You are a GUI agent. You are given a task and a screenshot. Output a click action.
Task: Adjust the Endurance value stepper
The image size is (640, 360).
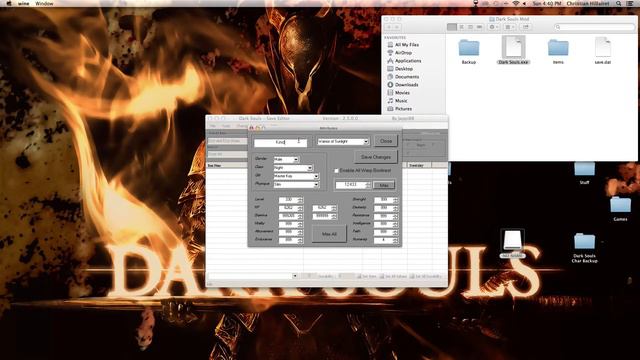pos(301,240)
